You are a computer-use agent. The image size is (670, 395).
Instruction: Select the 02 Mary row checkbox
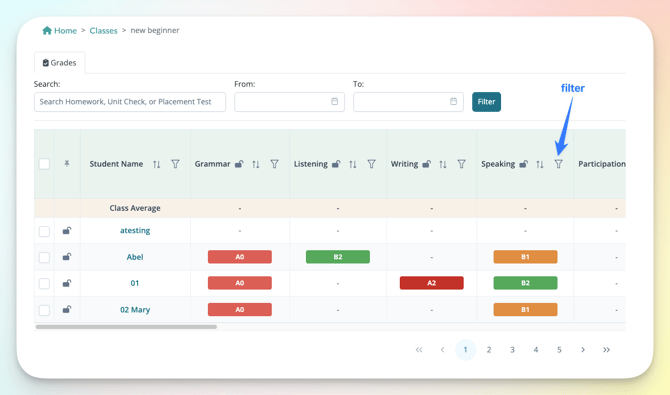tap(44, 310)
